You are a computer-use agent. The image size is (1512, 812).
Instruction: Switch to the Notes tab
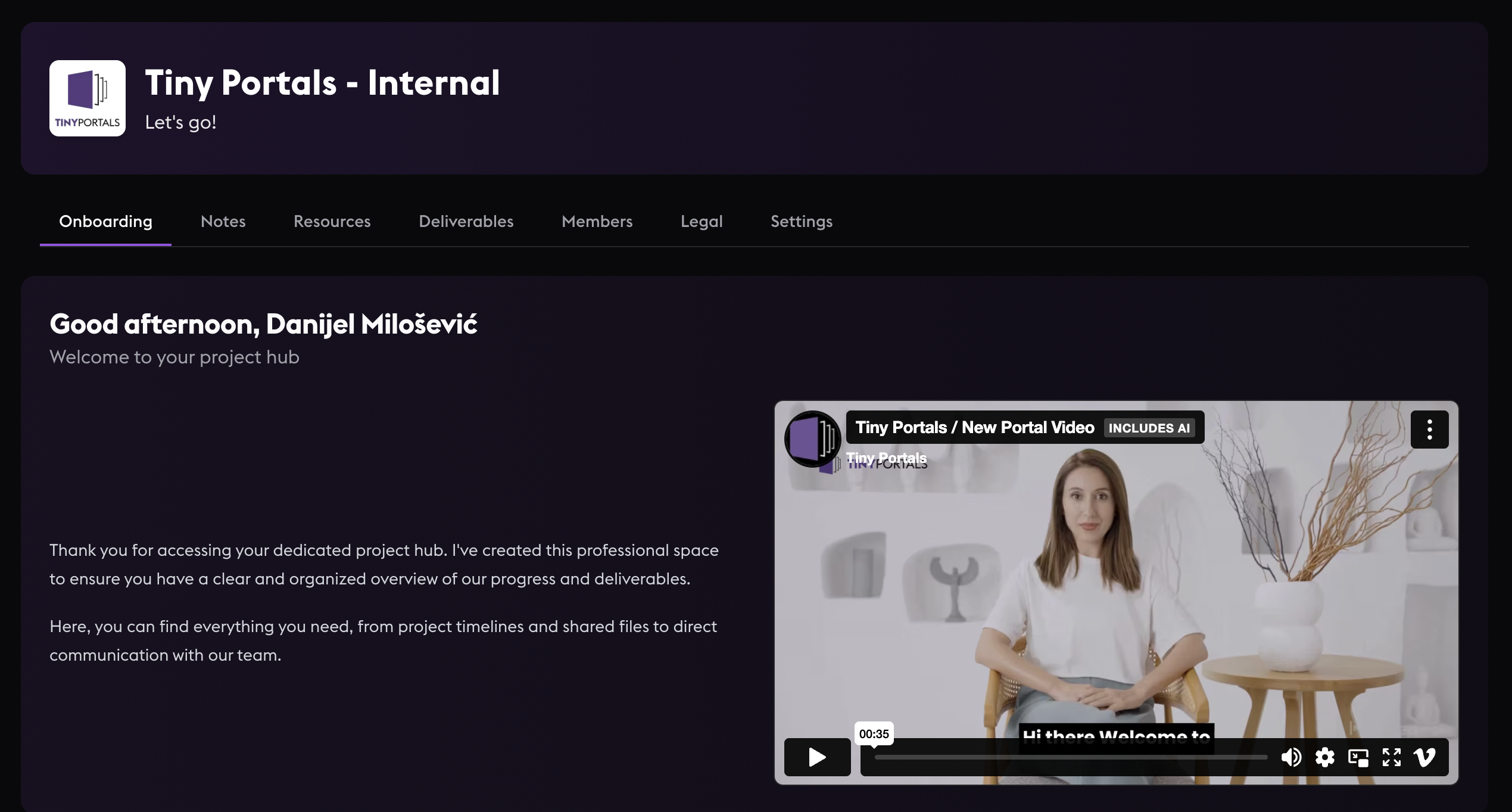(223, 222)
